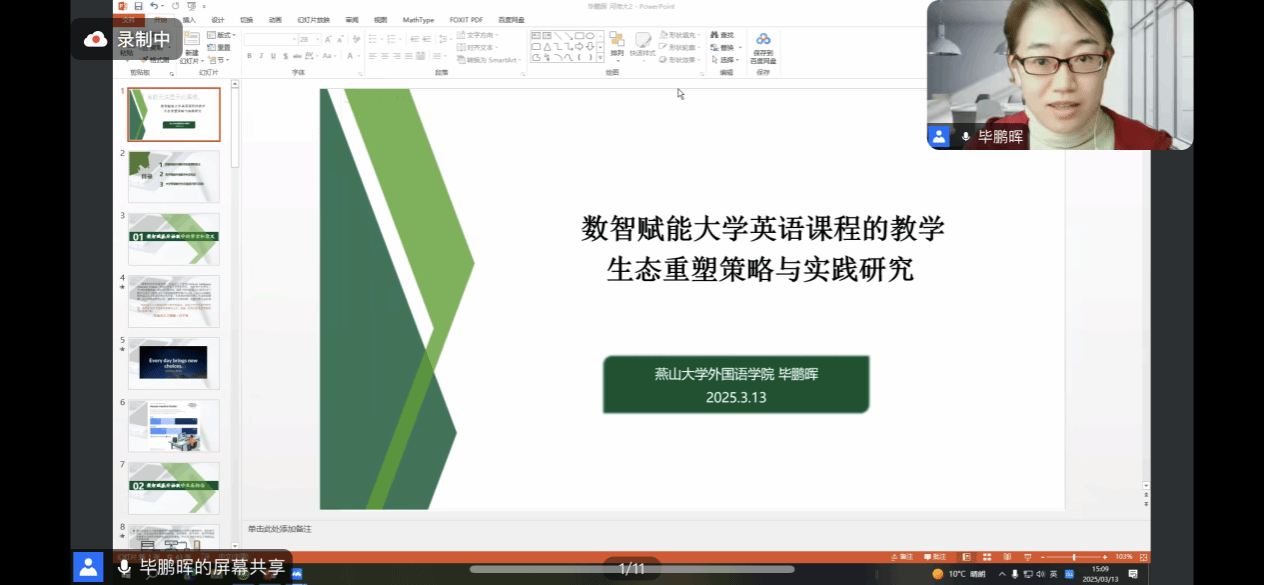The width and height of the screenshot is (1264, 585).
Task: Click the New Slide icon
Action: coord(191,45)
